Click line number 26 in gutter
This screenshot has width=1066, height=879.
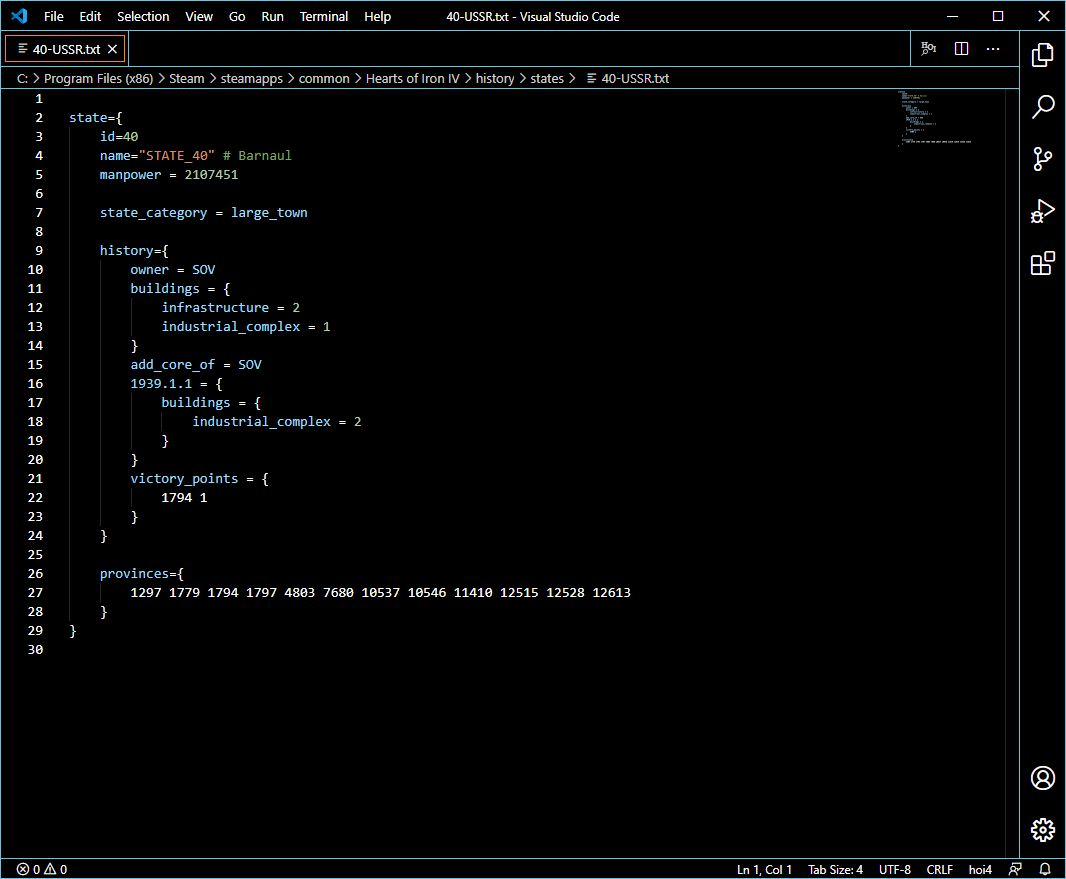click(x=35, y=574)
